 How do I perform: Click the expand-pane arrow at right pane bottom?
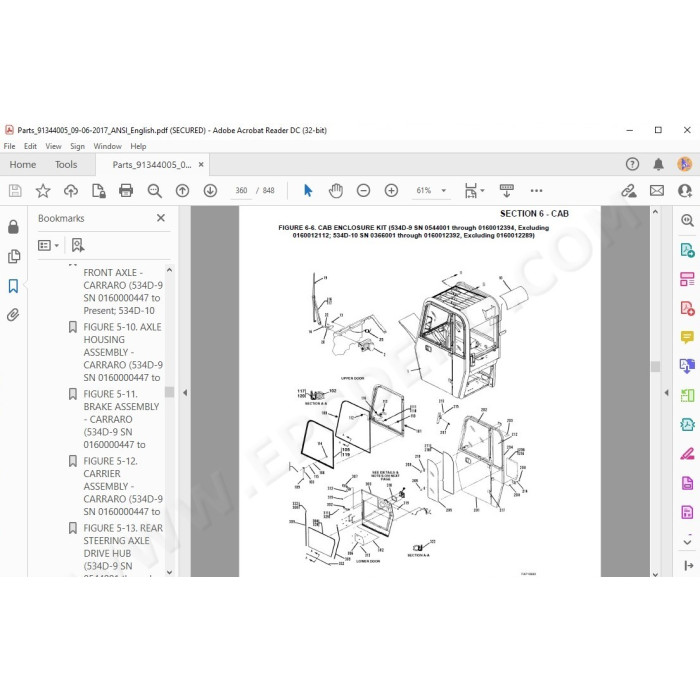[x=688, y=566]
